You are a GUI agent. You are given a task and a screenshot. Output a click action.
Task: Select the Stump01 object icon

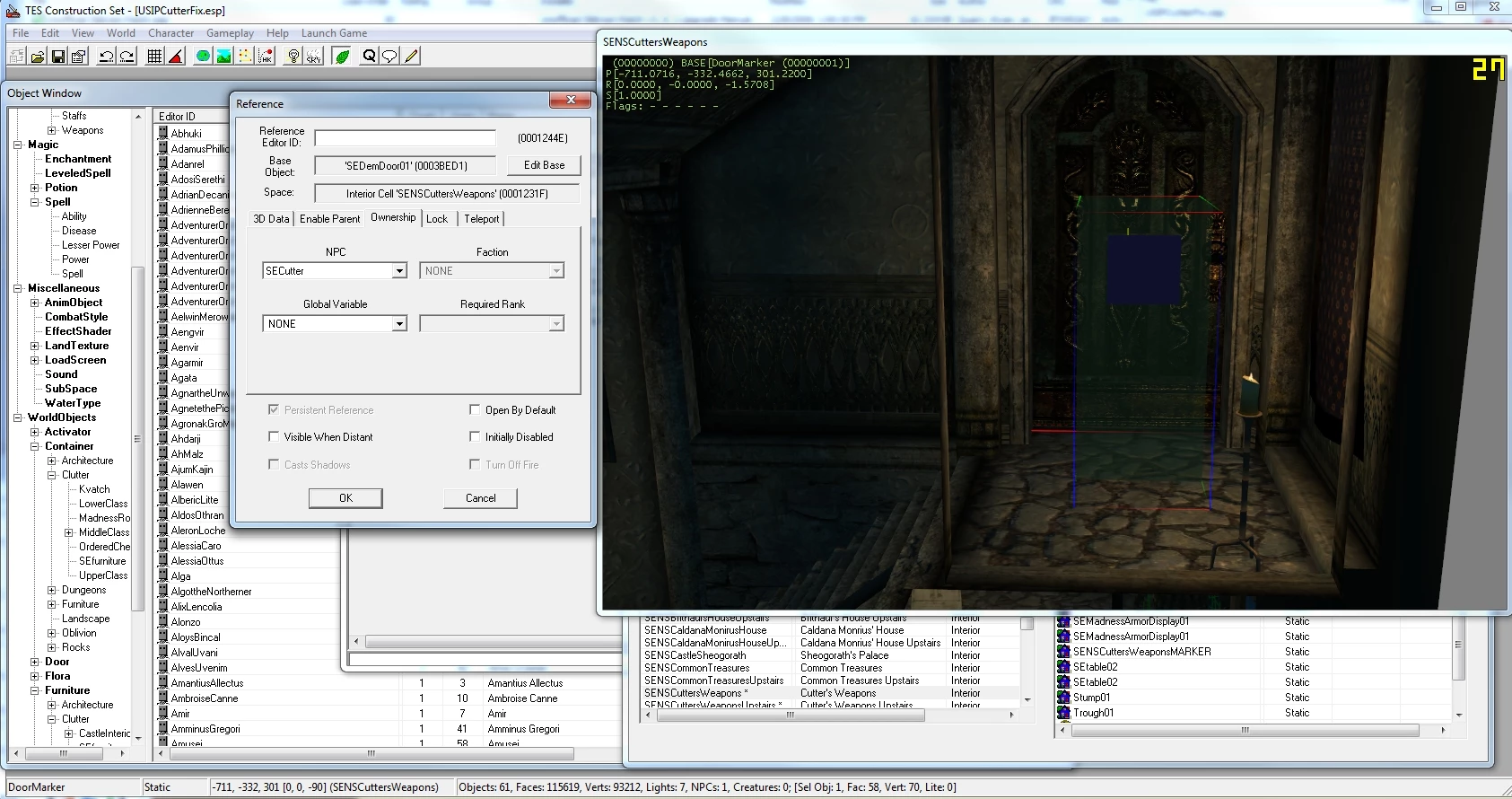pos(1064,698)
